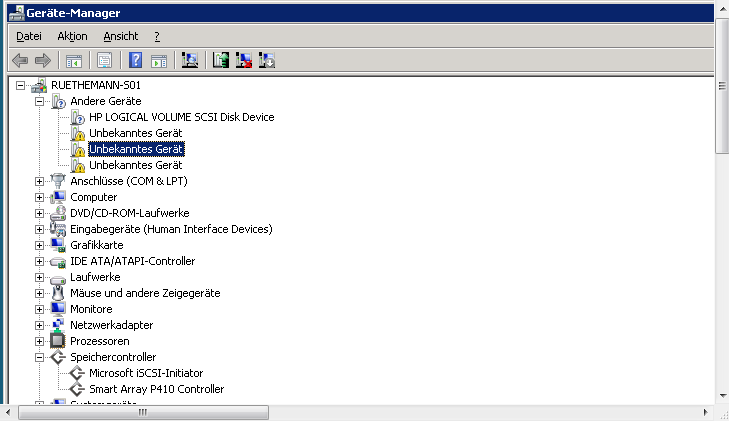Select the Computer category label
The height and width of the screenshot is (421, 729).
(93, 197)
